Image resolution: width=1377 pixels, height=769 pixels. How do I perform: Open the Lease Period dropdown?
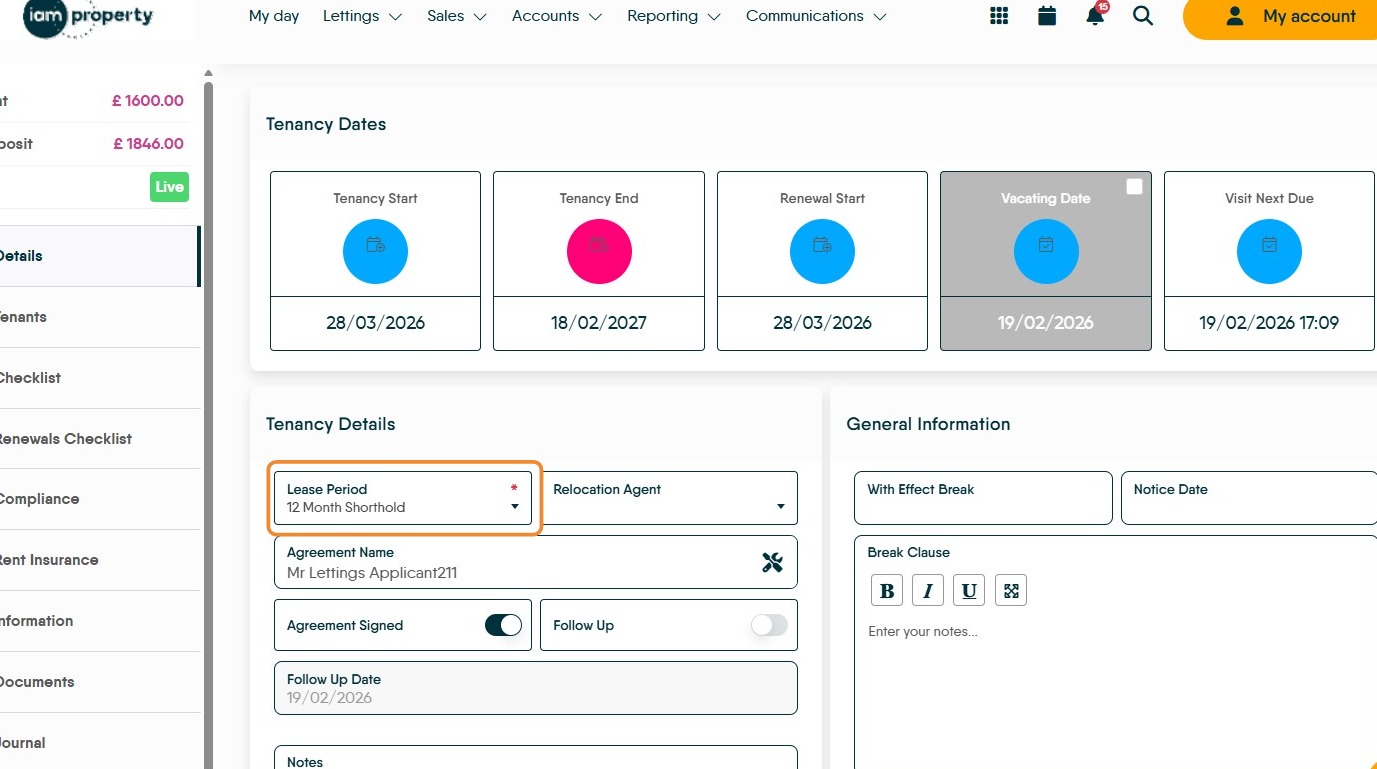(403, 498)
